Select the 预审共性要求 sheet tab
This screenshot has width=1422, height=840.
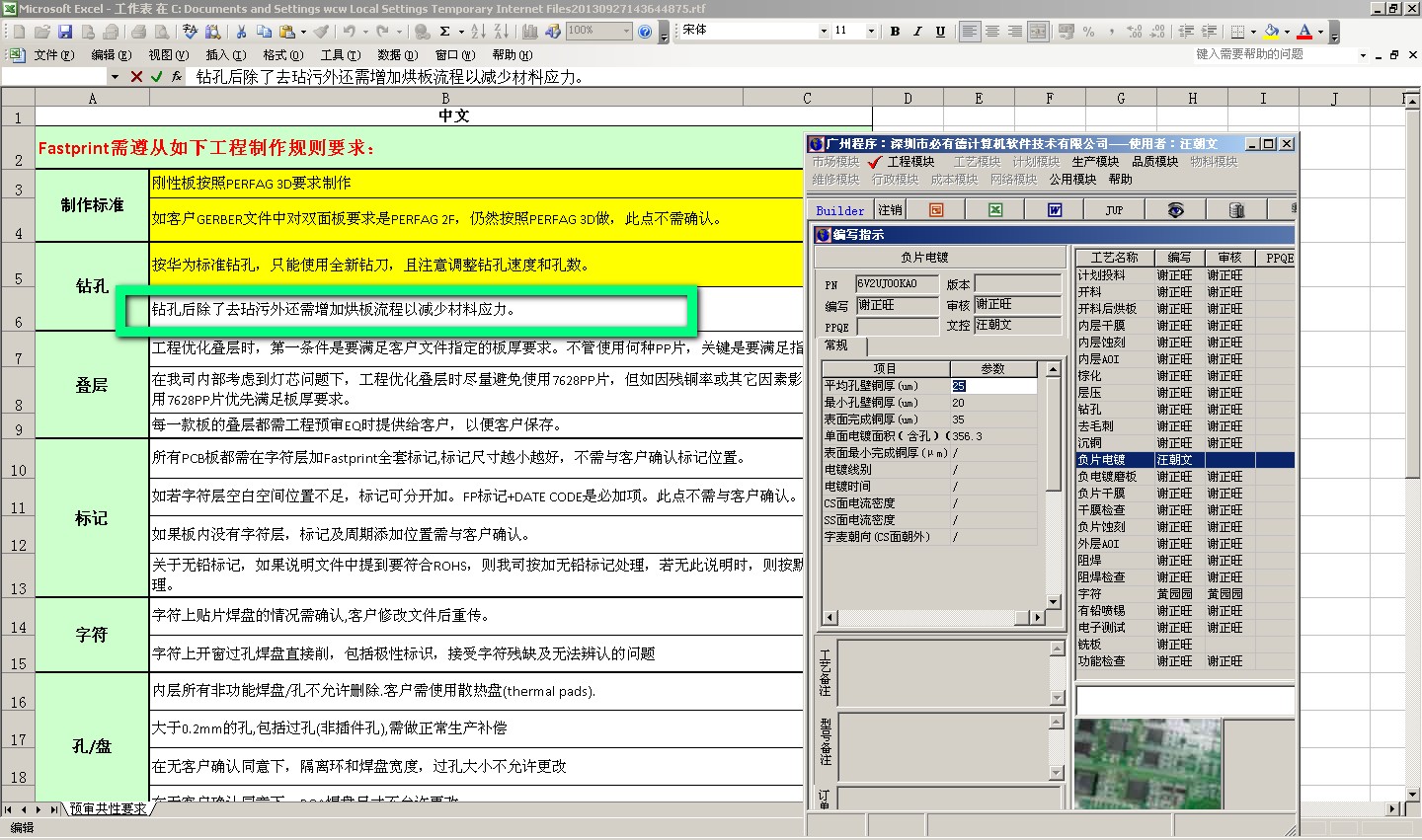coord(108,808)
